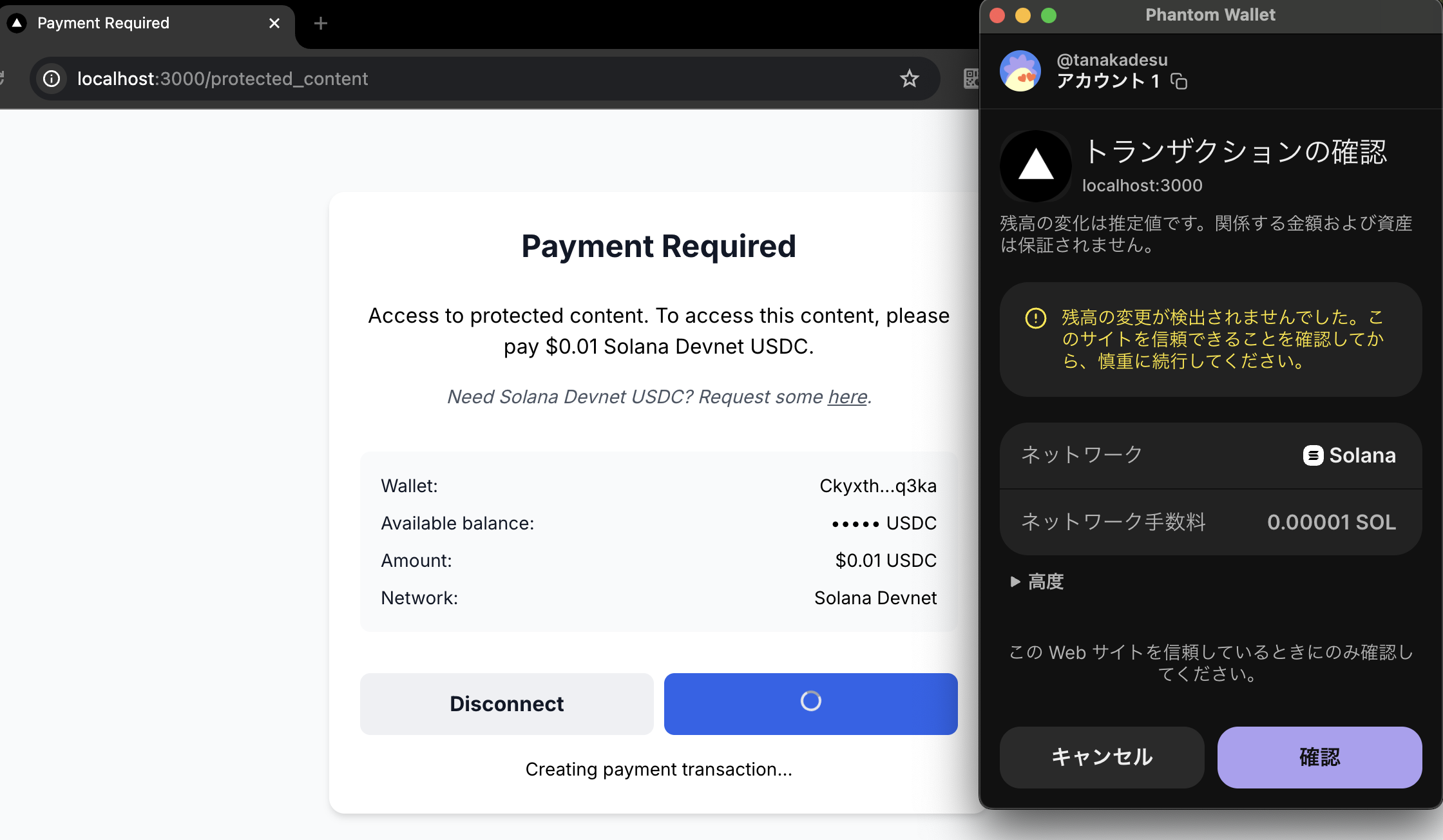
Task: Click the Solana network logo icon
Action: tap(1313, 455)
